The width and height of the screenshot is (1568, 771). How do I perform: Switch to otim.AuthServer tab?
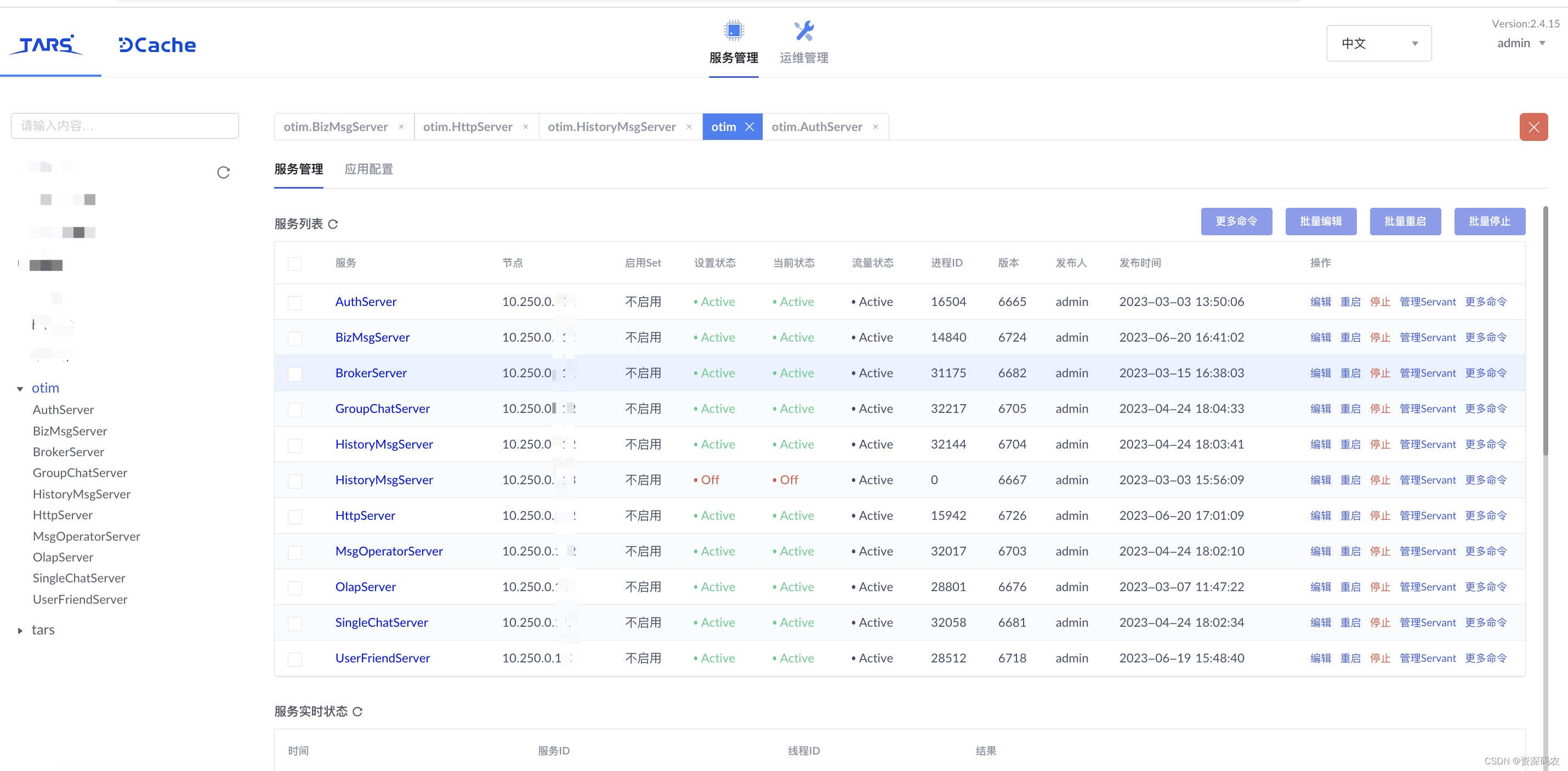(816, 127)
